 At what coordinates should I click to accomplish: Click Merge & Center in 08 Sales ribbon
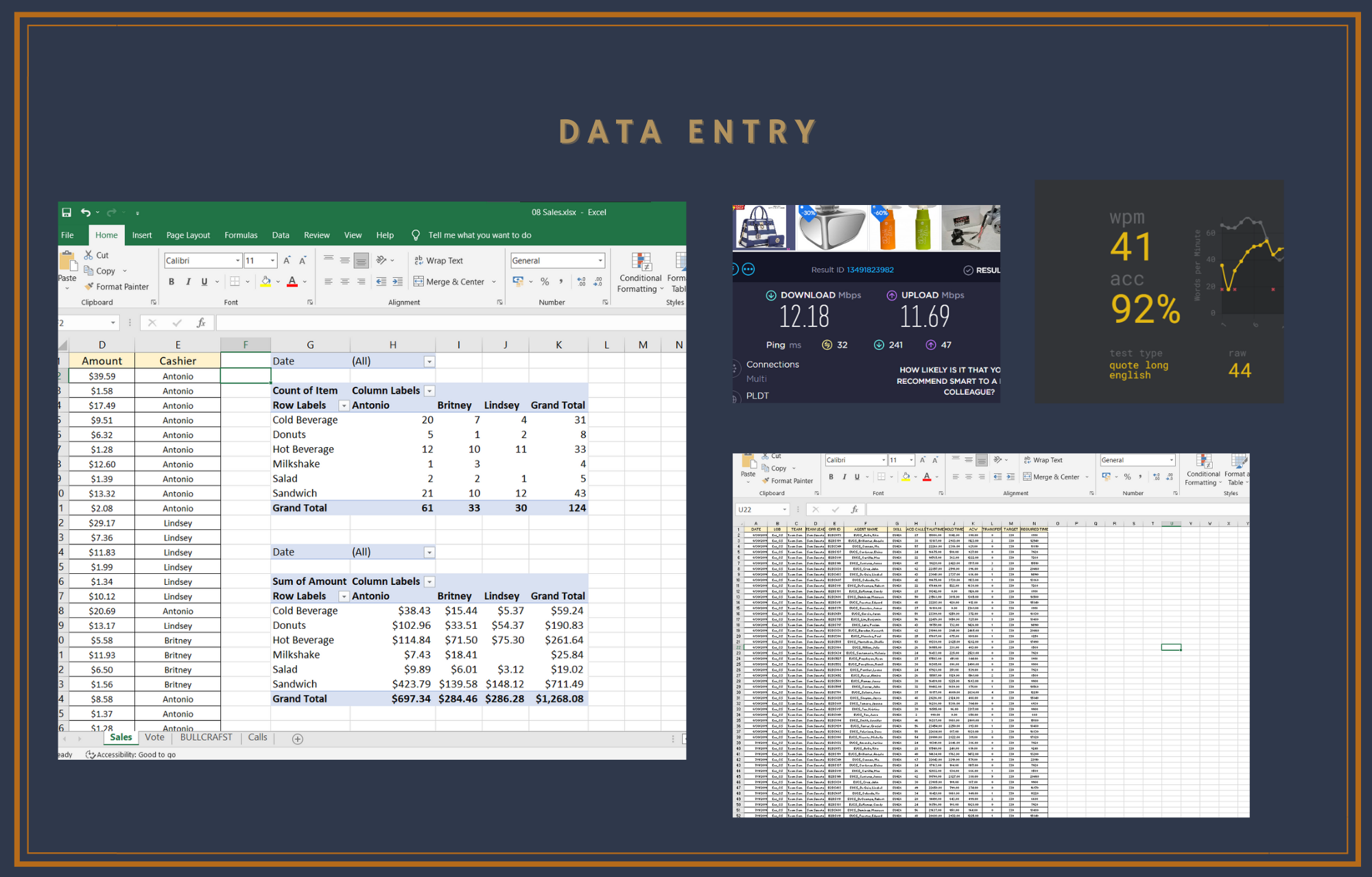pos(449,282)
